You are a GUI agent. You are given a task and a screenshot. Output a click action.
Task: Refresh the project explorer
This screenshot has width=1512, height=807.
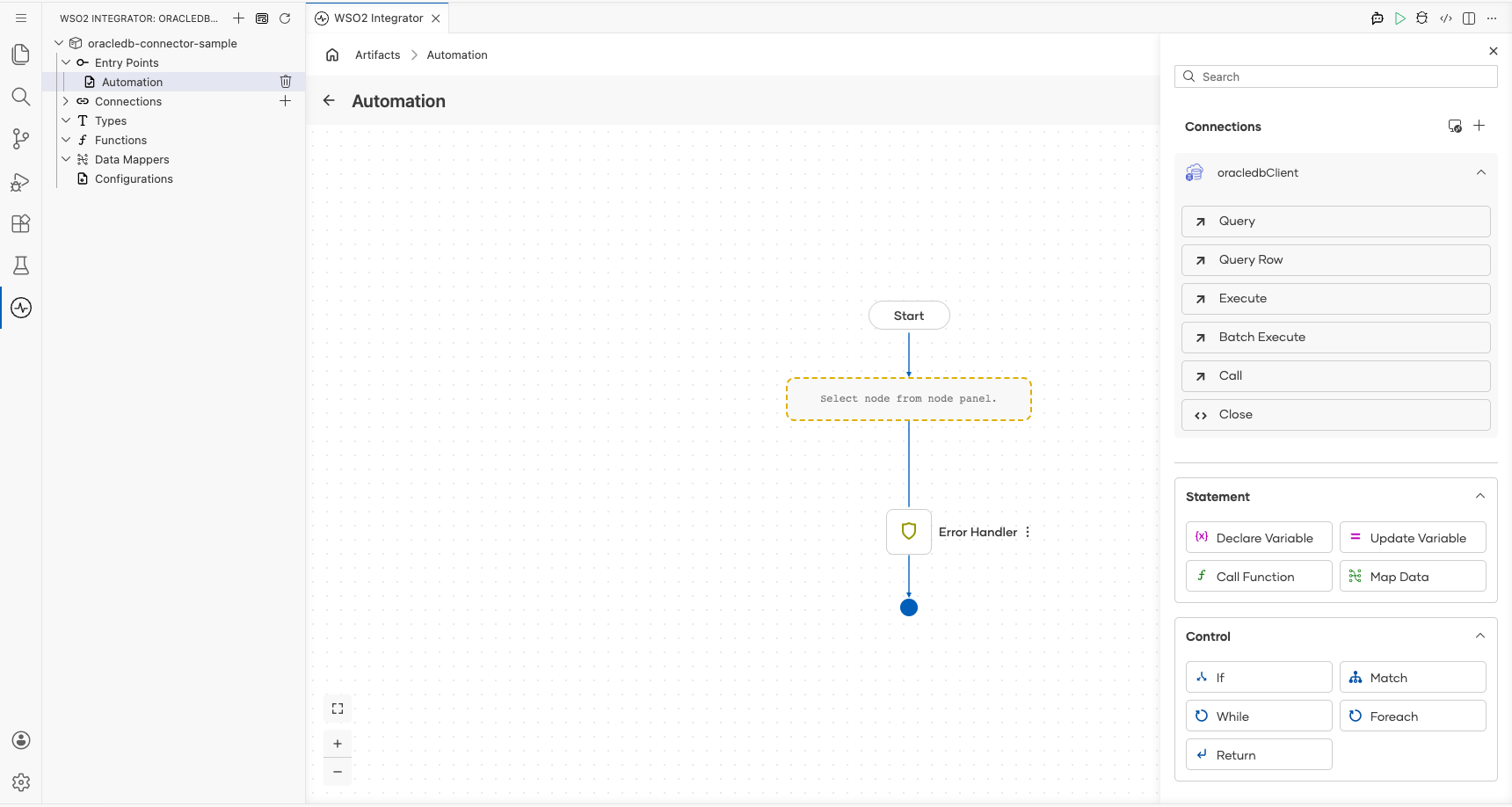[x=285, y=18]
